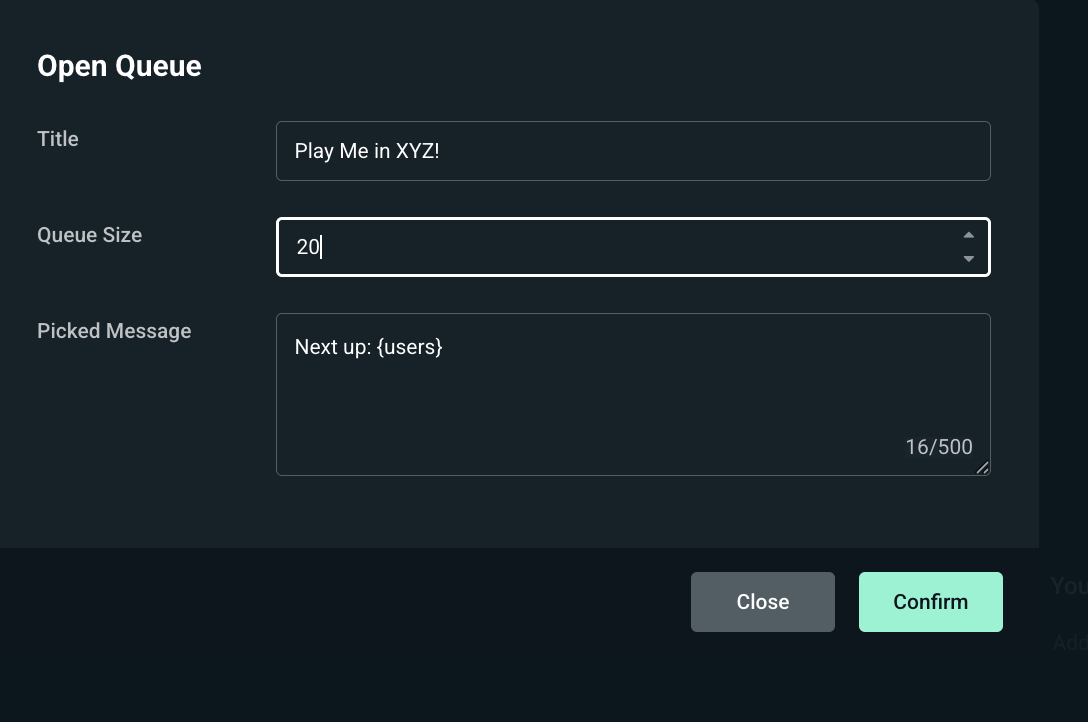Click the 'Next up: {users}' message text
The image size is (1088, 722).
(x=369, y=347)
